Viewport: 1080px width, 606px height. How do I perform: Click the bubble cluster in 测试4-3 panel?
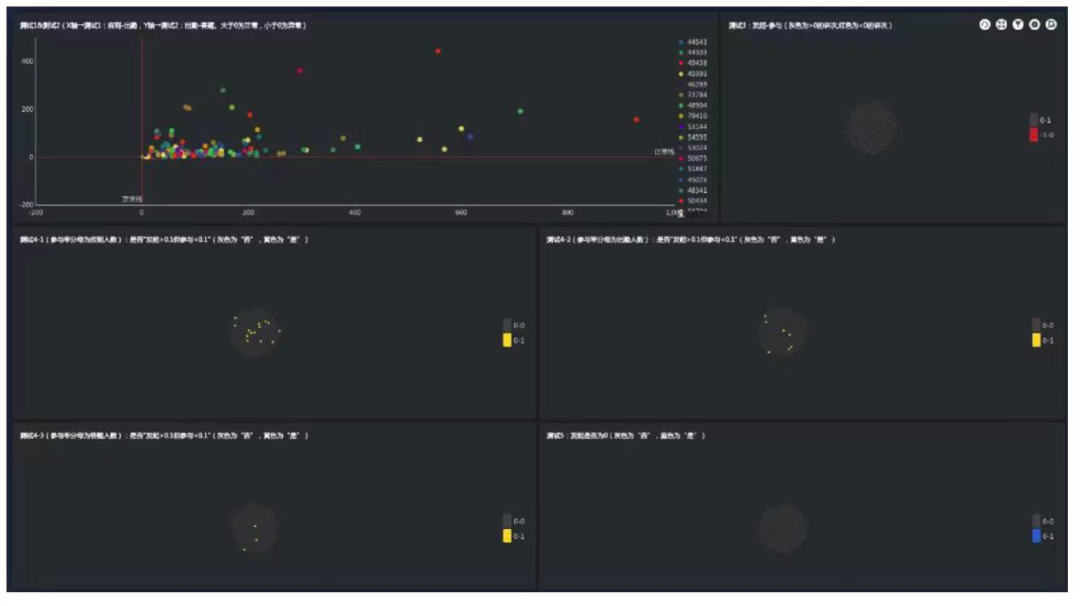point(255,528)
